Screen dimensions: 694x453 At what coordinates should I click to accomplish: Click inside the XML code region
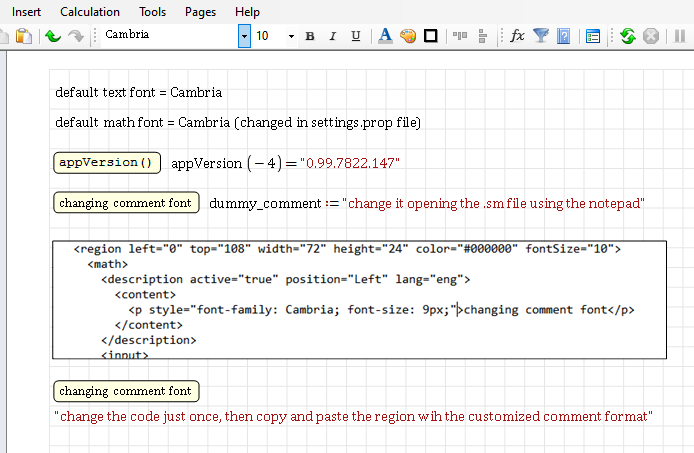(x=359, y=298)
